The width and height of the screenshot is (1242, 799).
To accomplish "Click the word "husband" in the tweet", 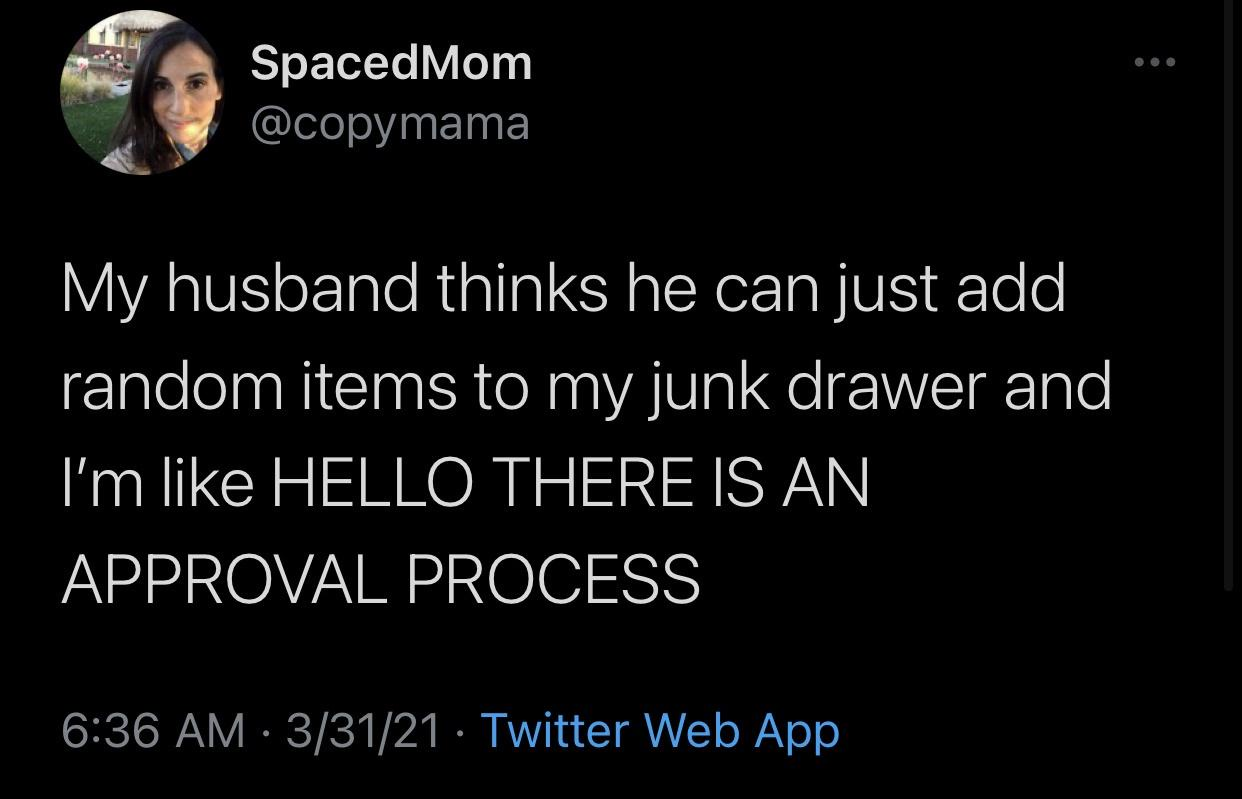I will click(287, 290).
